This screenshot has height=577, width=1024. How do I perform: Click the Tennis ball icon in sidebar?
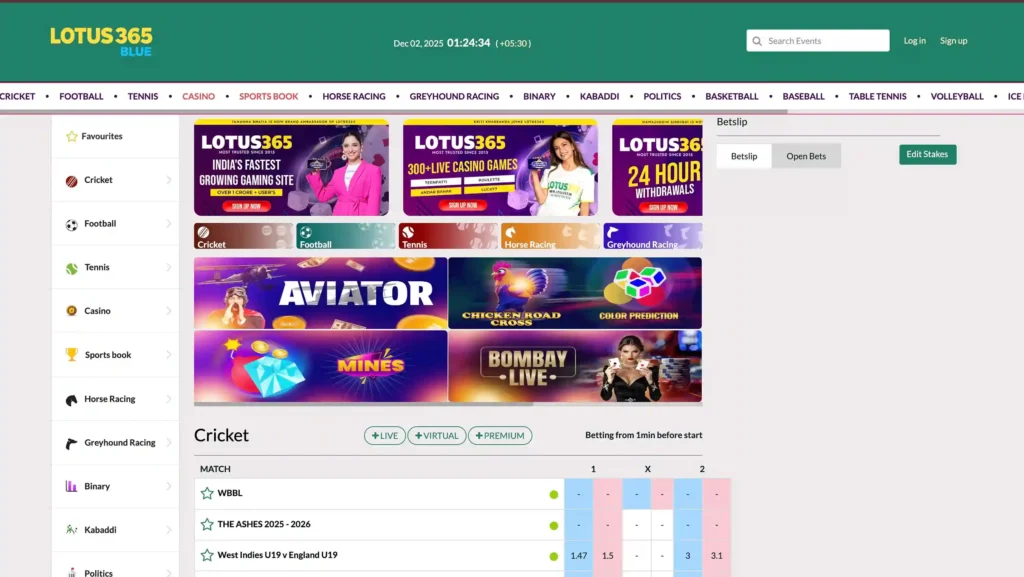pyautogui.click(x=71, y=268)
